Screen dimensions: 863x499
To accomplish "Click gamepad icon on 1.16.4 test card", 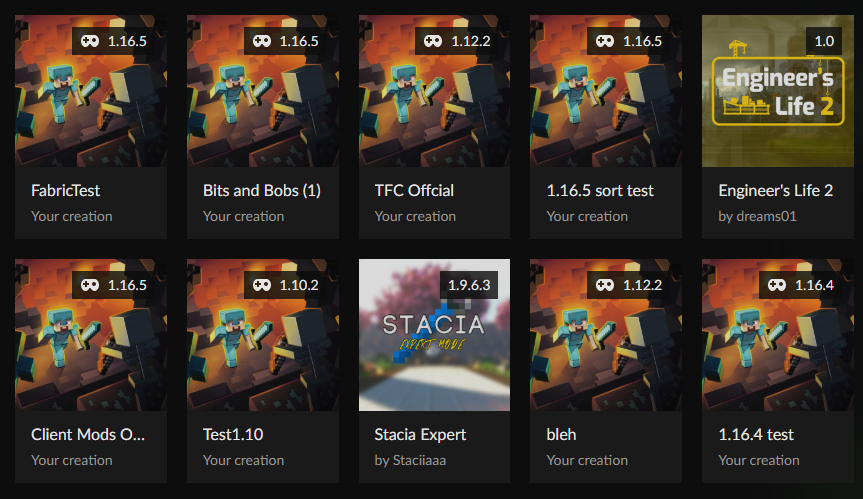I will pyautogui.click(x=777, y=285).
